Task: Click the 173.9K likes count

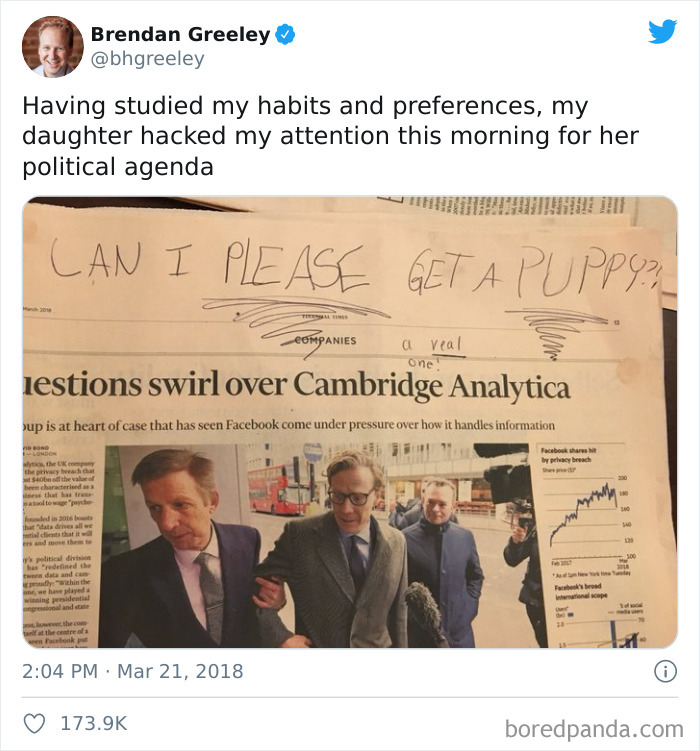Action: point(94,723)
